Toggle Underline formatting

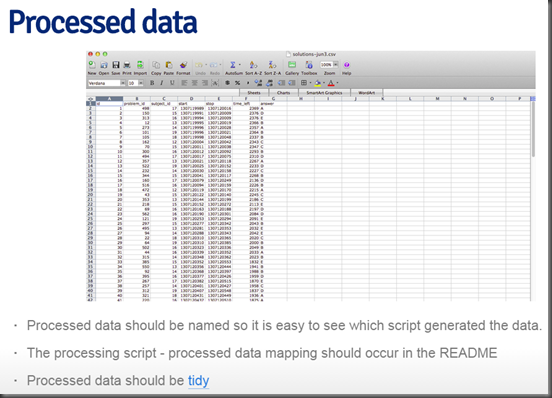click(x=172, y=83)
